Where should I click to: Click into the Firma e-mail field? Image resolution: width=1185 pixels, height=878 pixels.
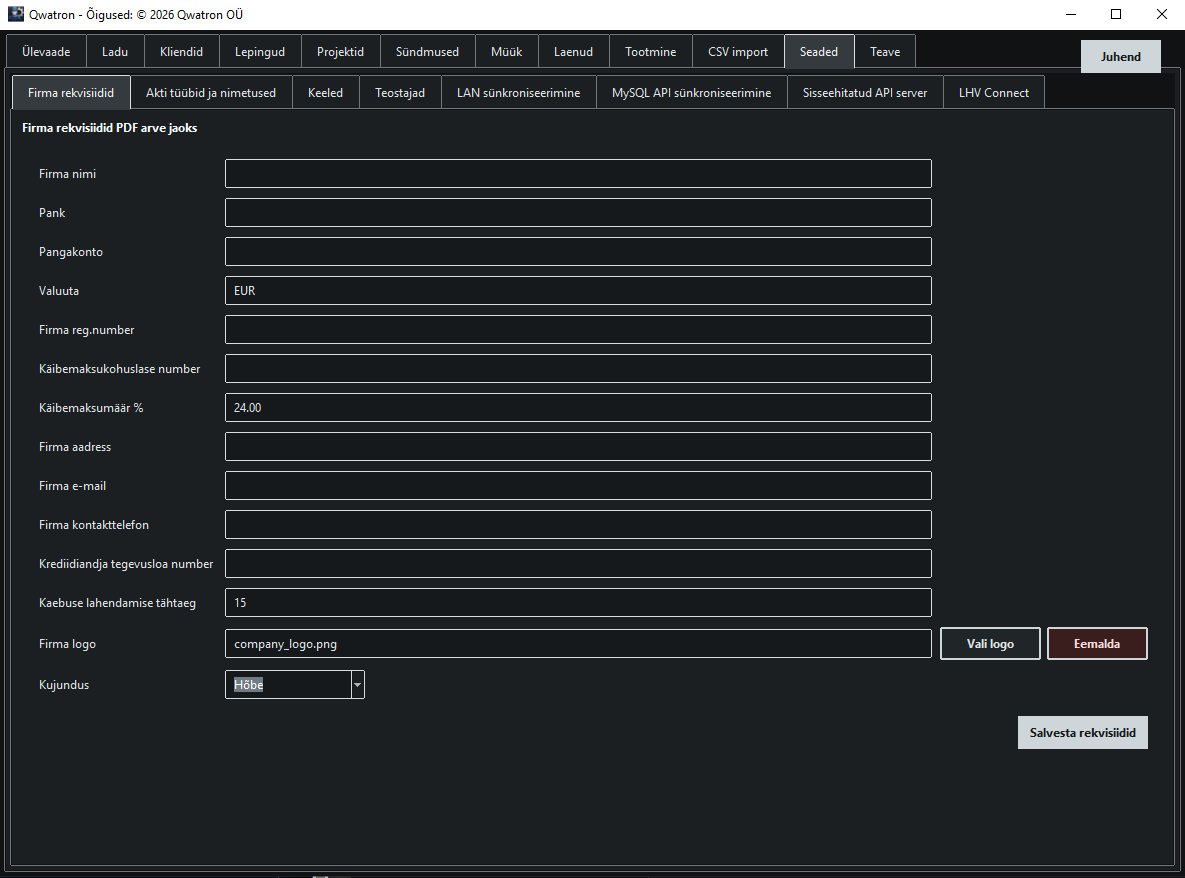[x=578, y=486]
